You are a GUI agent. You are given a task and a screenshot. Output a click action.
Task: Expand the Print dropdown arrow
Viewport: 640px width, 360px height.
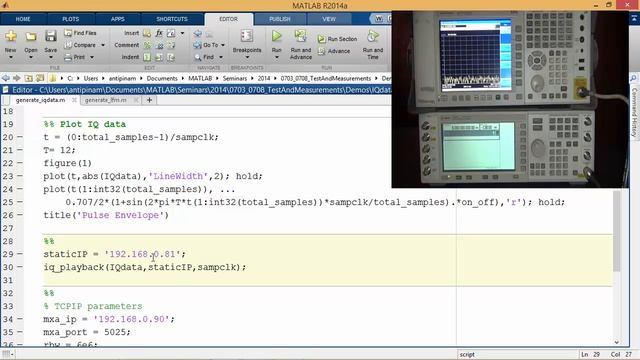tap(92, 58)
